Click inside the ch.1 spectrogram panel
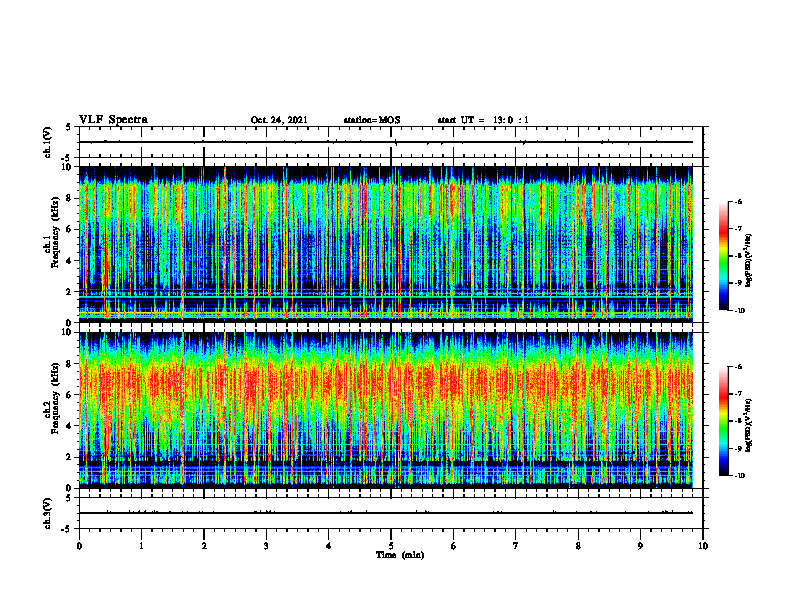The image size is (792, 612). [386, 244]
